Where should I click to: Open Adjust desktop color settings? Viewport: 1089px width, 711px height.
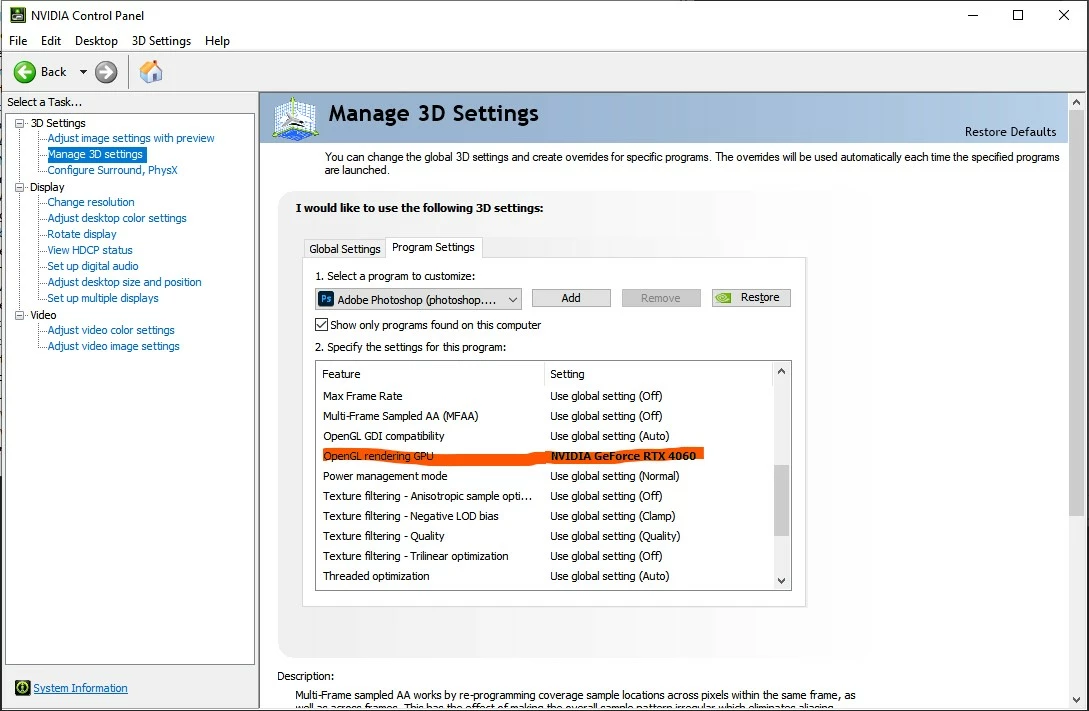point(117,218)
